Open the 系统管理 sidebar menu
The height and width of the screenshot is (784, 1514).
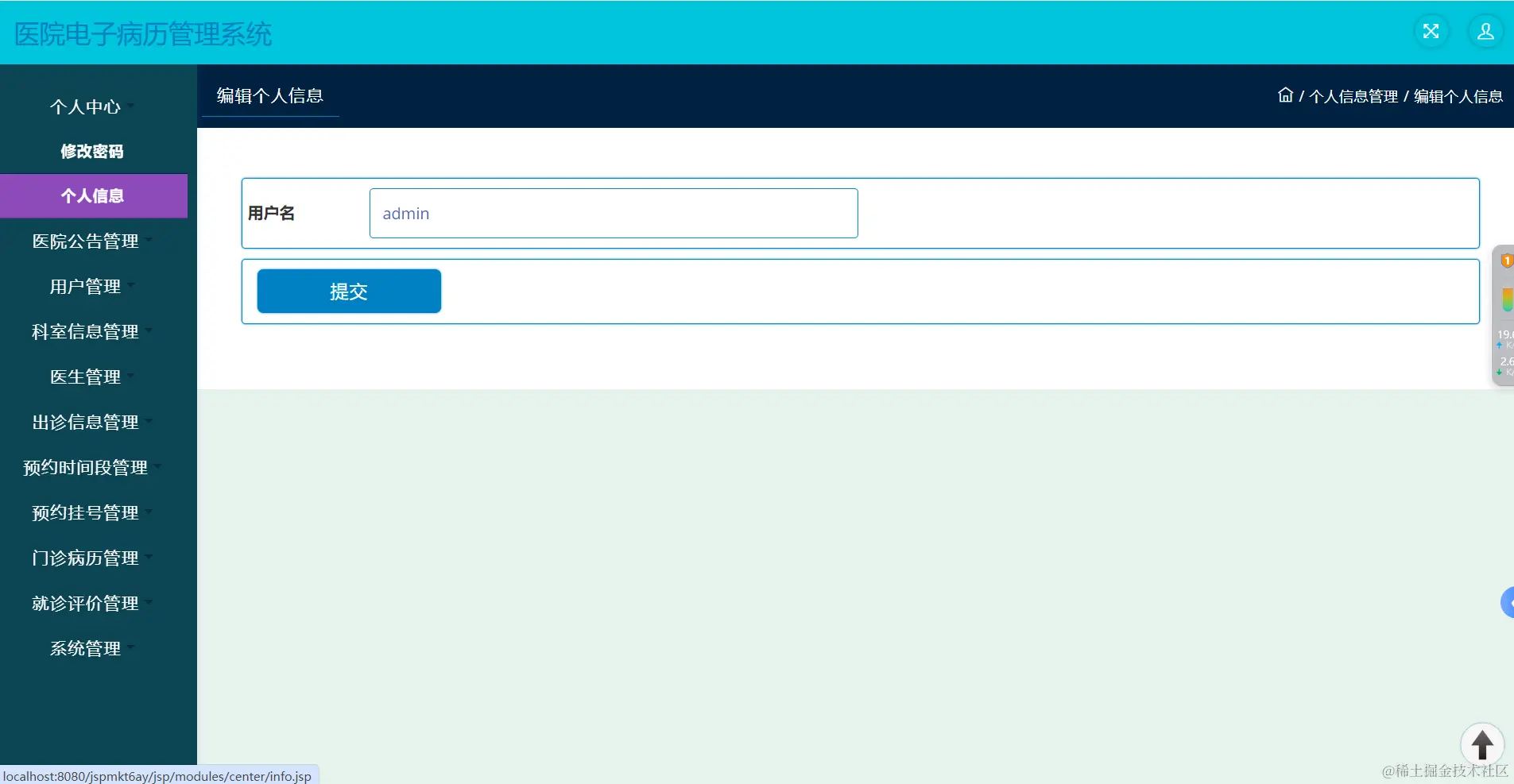[93, 648]
